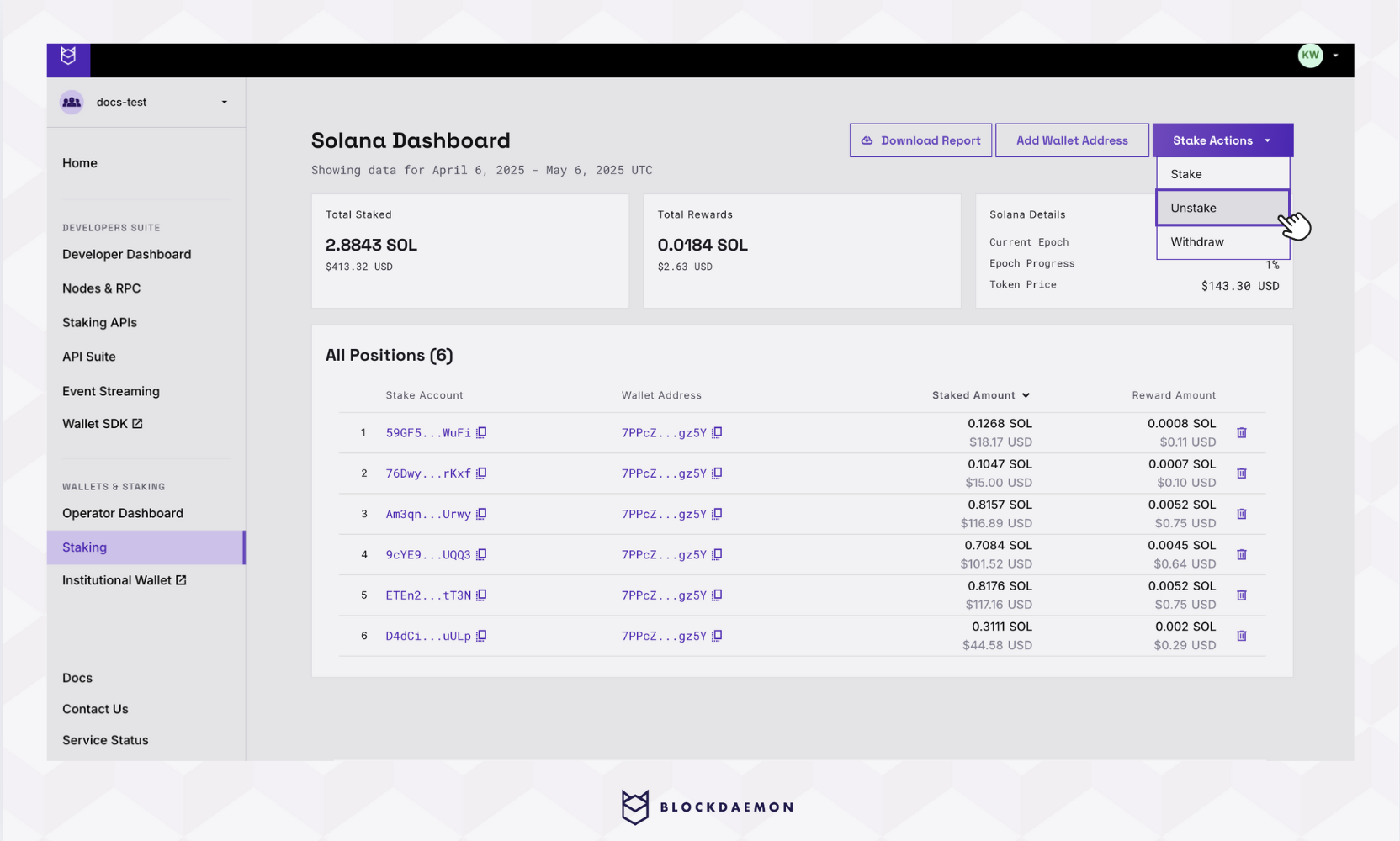Copy wallet address in row 1
The image size is (1400, 841).
pos(717,433)
